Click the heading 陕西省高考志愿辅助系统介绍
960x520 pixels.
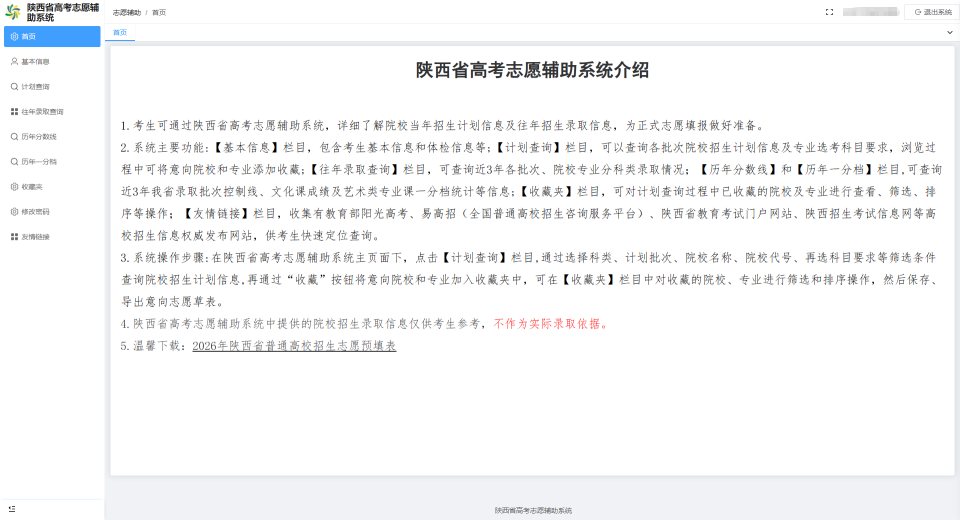pyautogui.click(x=532, y=70)
